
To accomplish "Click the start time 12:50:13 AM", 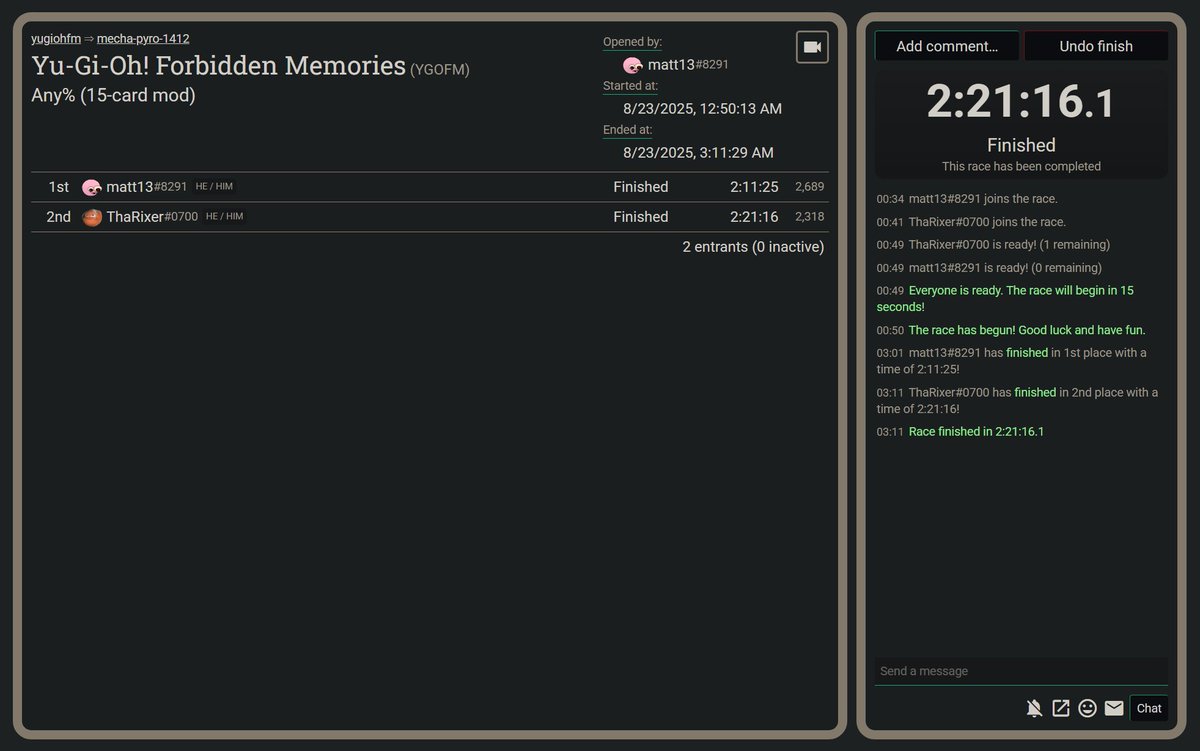I will point(702,109).
